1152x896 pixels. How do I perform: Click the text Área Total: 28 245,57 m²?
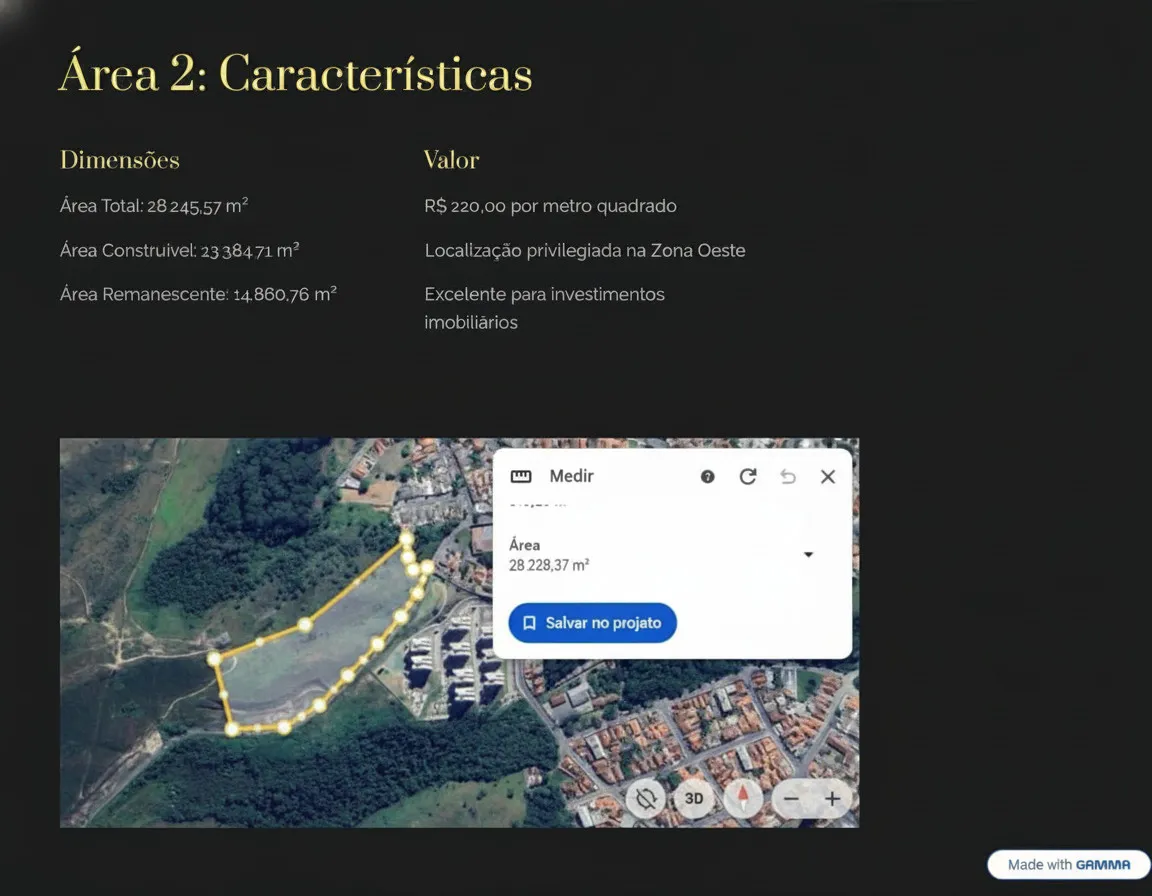[154, 206]
